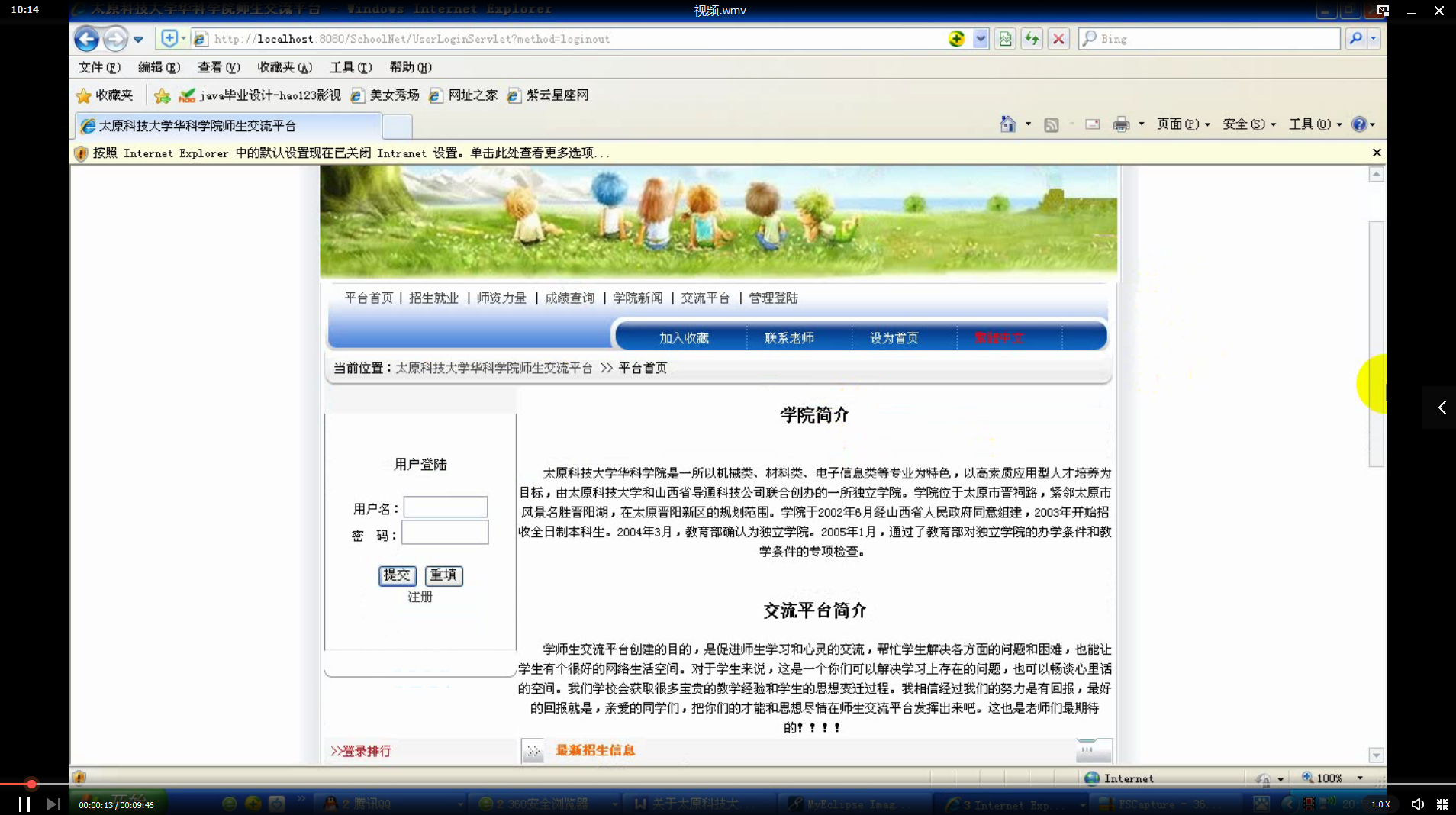Click the RSS feeds icon
The height and width of the screenshot is (815, 1456).
tap(1051, 124)
